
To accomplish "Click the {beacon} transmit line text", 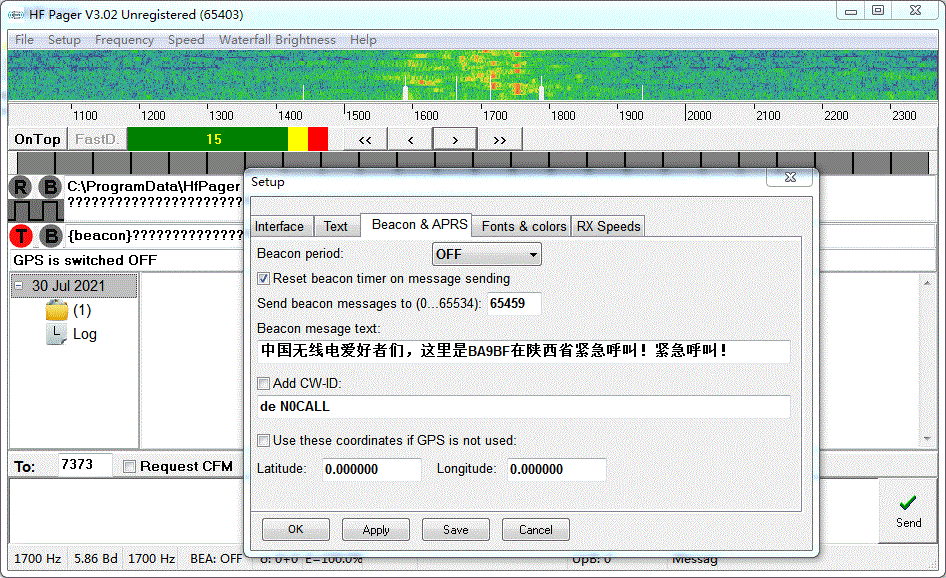I will [156, 235].
